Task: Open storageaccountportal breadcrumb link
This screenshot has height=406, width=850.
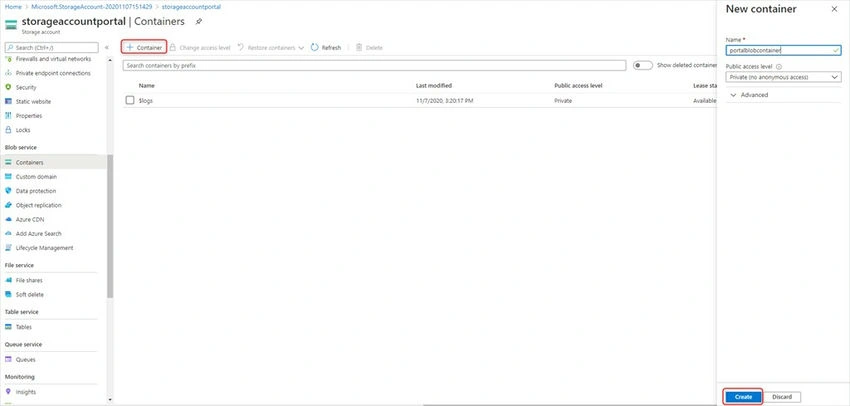Action: [191, 7]
